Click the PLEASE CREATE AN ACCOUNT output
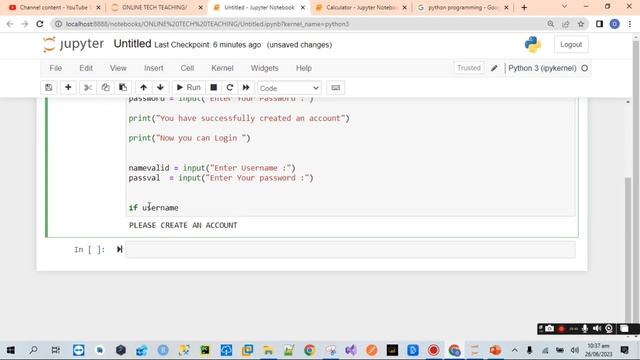The image size is (640, 360). [x=183, y=225]
